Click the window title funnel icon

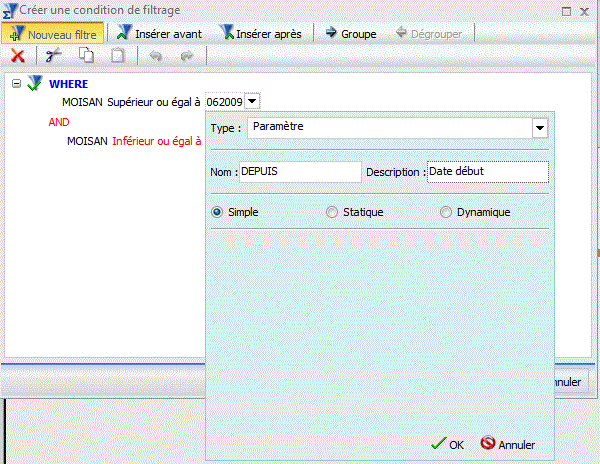(x=10, y=11)
